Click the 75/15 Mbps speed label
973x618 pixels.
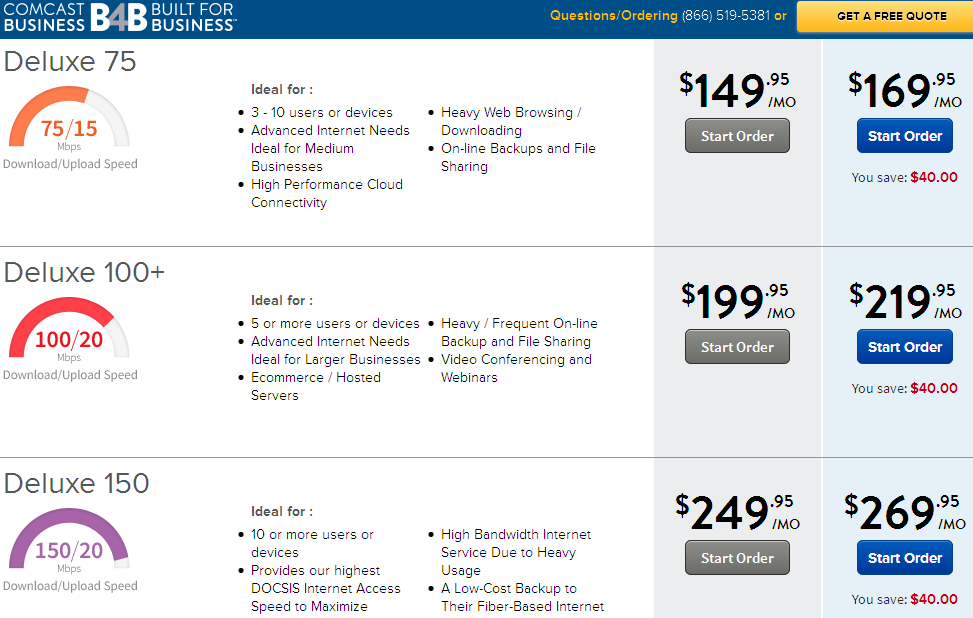coord(69,134)
